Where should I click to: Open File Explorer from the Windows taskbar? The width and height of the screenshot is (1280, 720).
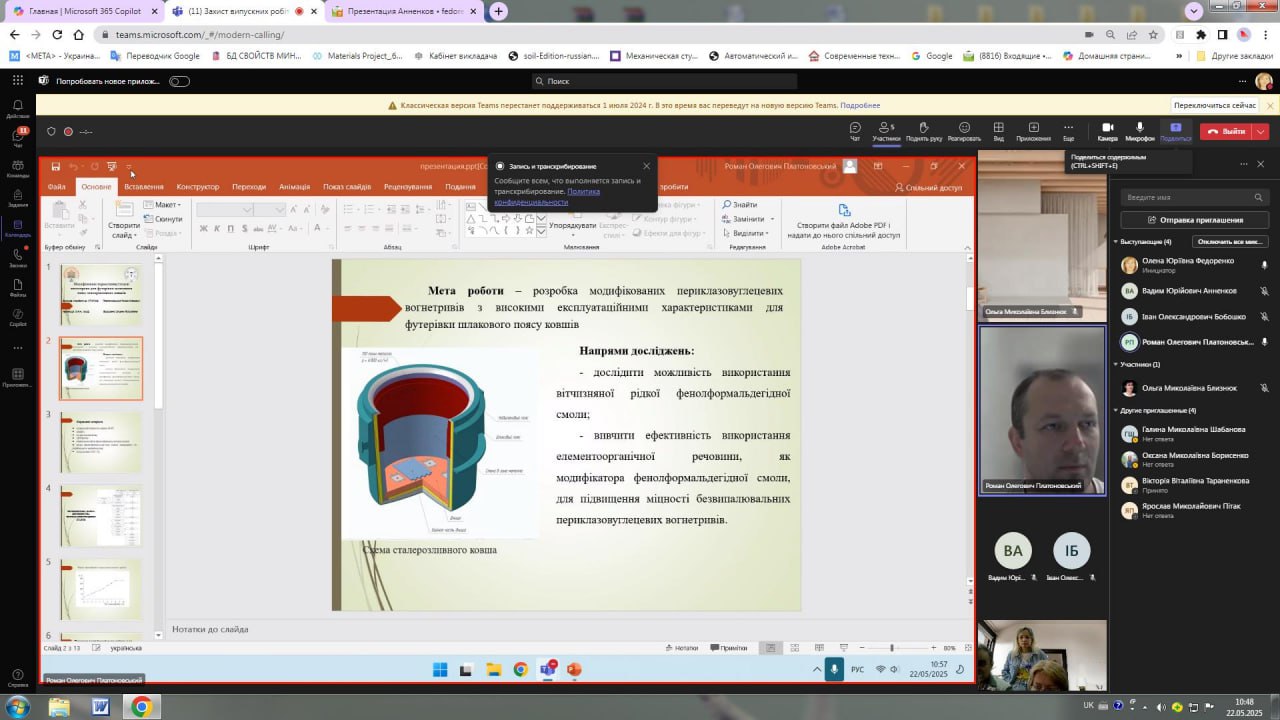click(59, 707)
